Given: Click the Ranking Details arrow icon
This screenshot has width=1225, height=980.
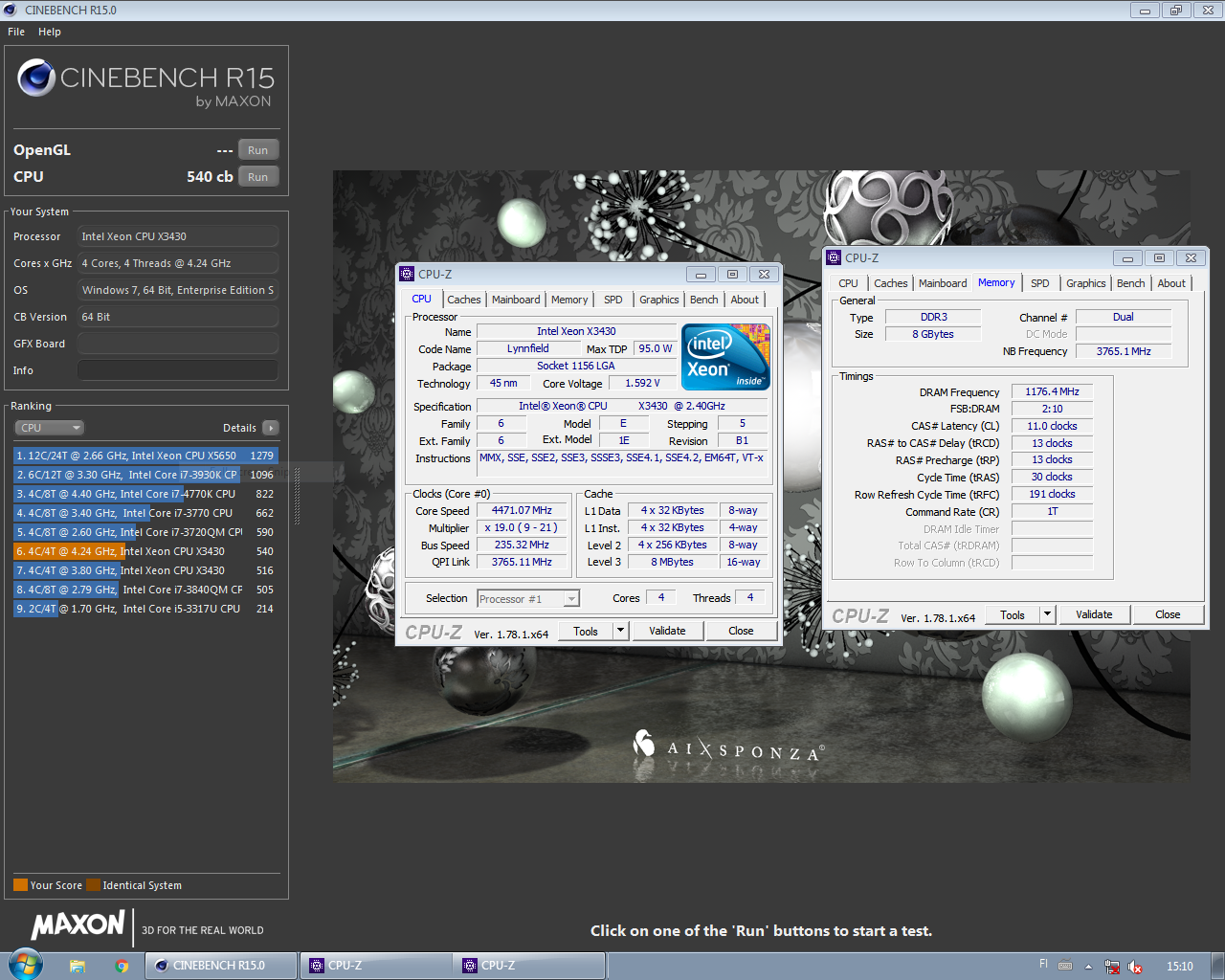Looking at the screenshot, I should point(271,428).
